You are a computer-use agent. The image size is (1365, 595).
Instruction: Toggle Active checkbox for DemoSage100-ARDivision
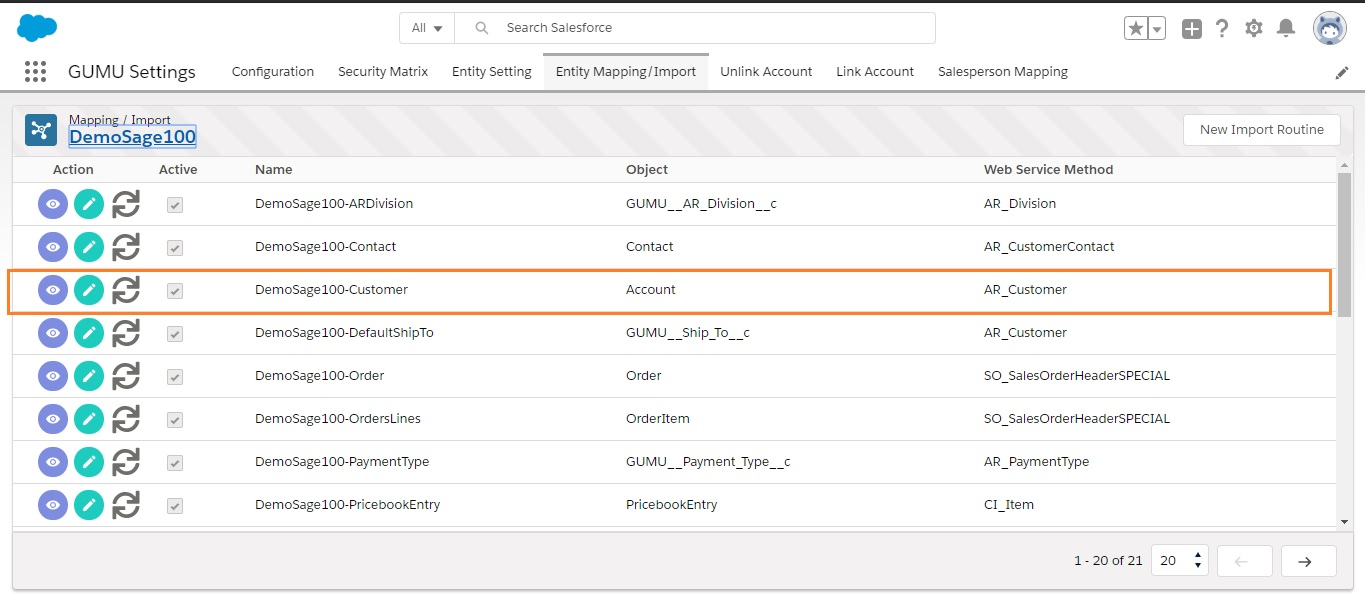175,204
